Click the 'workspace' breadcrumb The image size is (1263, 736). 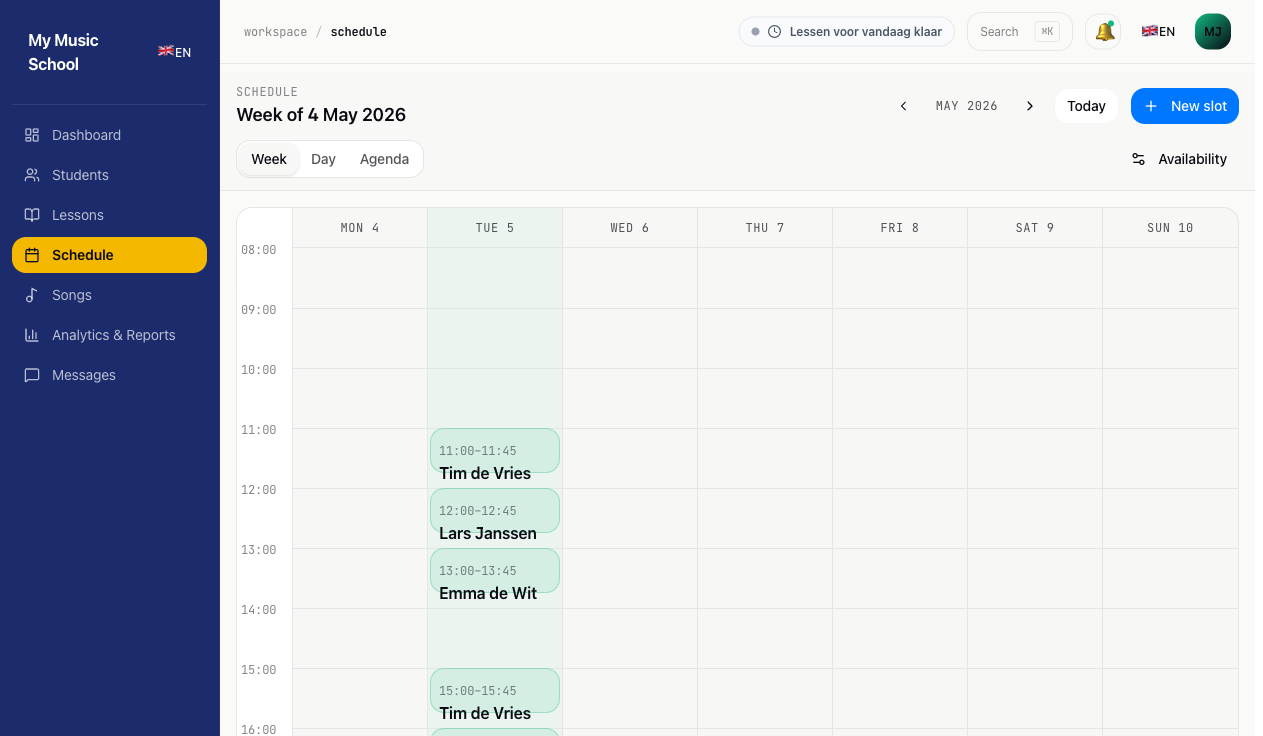[x=275, y=32]
